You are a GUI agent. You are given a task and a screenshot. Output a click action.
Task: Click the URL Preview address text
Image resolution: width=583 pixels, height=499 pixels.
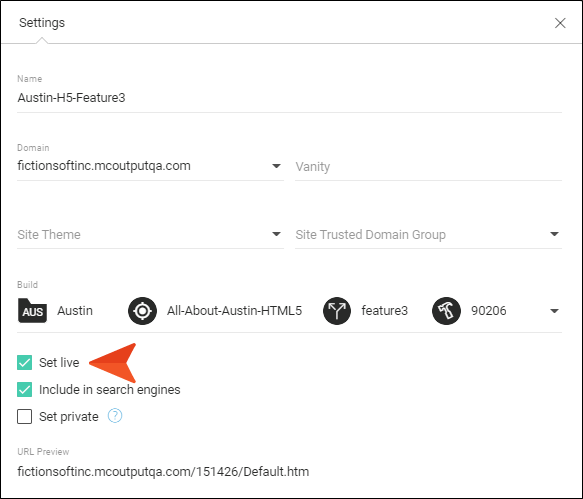coord(163,471)
